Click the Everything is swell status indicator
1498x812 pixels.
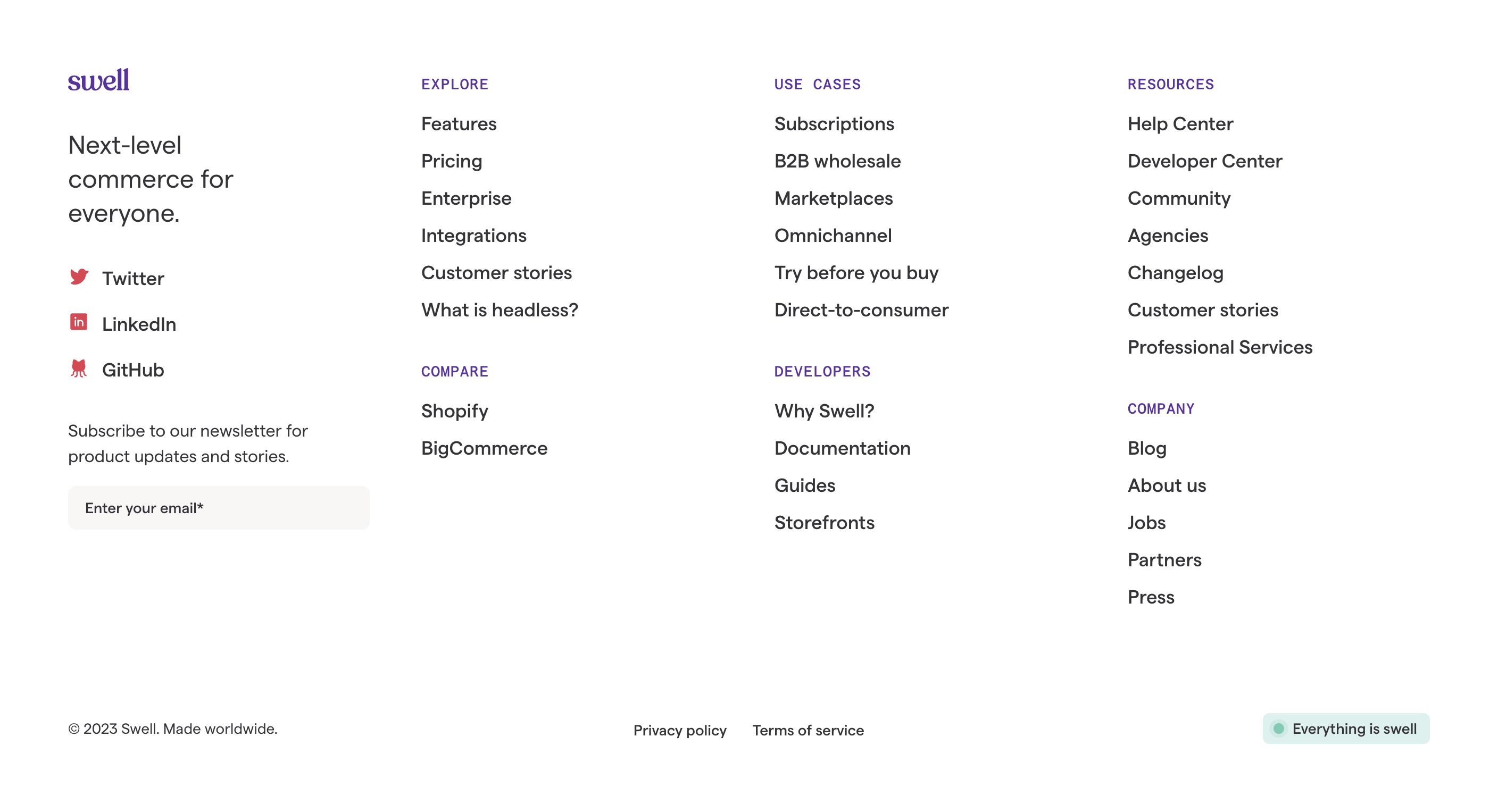[x=1346, y=729]
